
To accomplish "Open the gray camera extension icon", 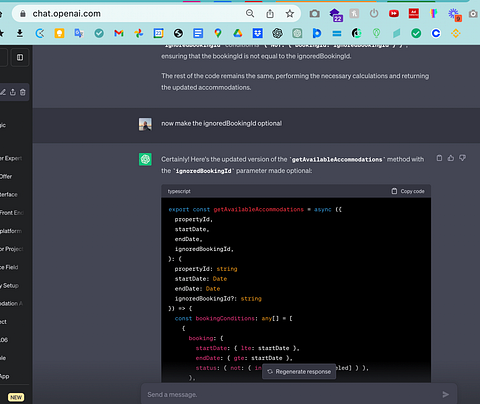I will pos(314,14).
